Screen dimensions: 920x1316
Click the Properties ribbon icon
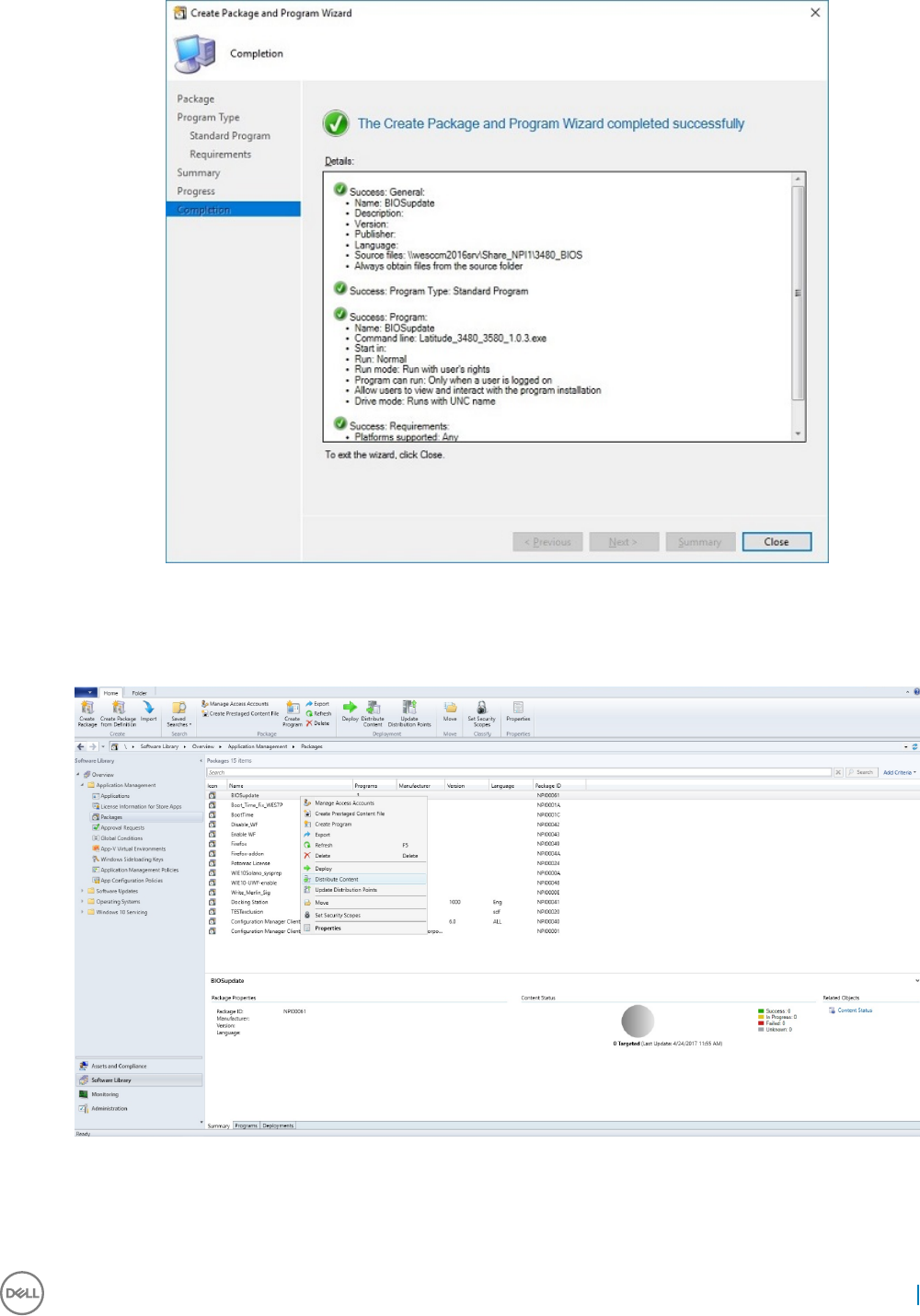click(x=518, y=710)
